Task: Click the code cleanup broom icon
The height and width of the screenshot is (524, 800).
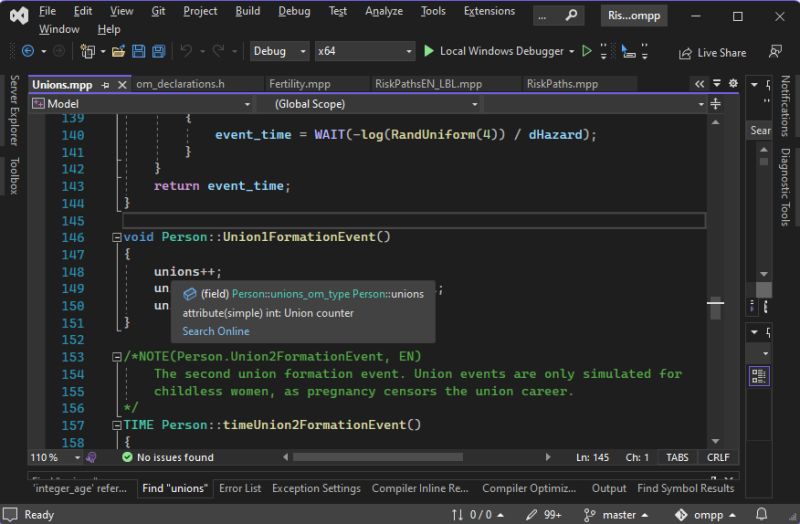Action: [91, 457]
